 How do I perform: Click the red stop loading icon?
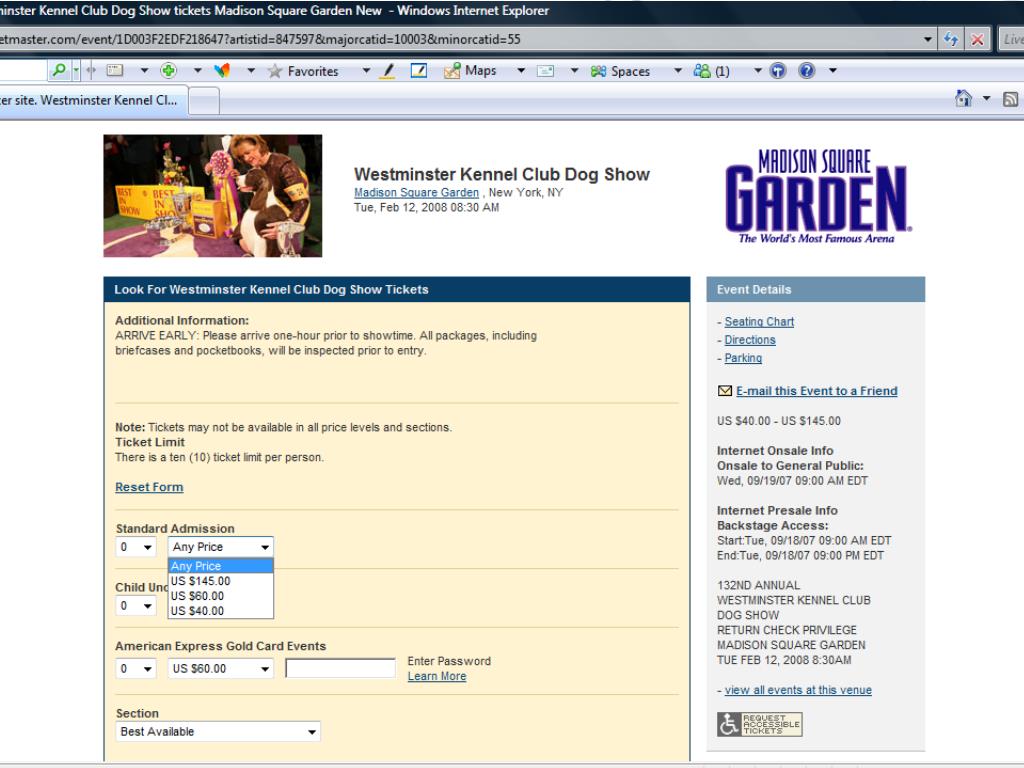[x=978, y=39]
